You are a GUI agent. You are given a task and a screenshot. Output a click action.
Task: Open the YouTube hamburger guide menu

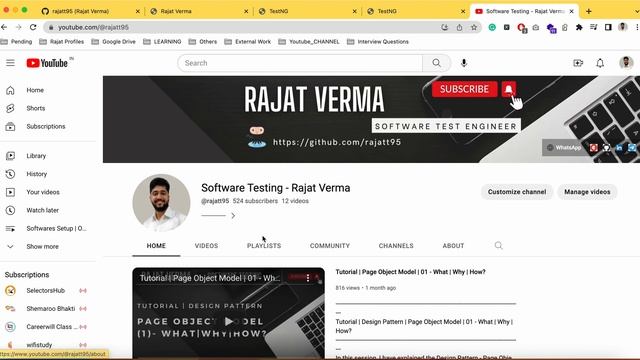[x=10, y=63]
